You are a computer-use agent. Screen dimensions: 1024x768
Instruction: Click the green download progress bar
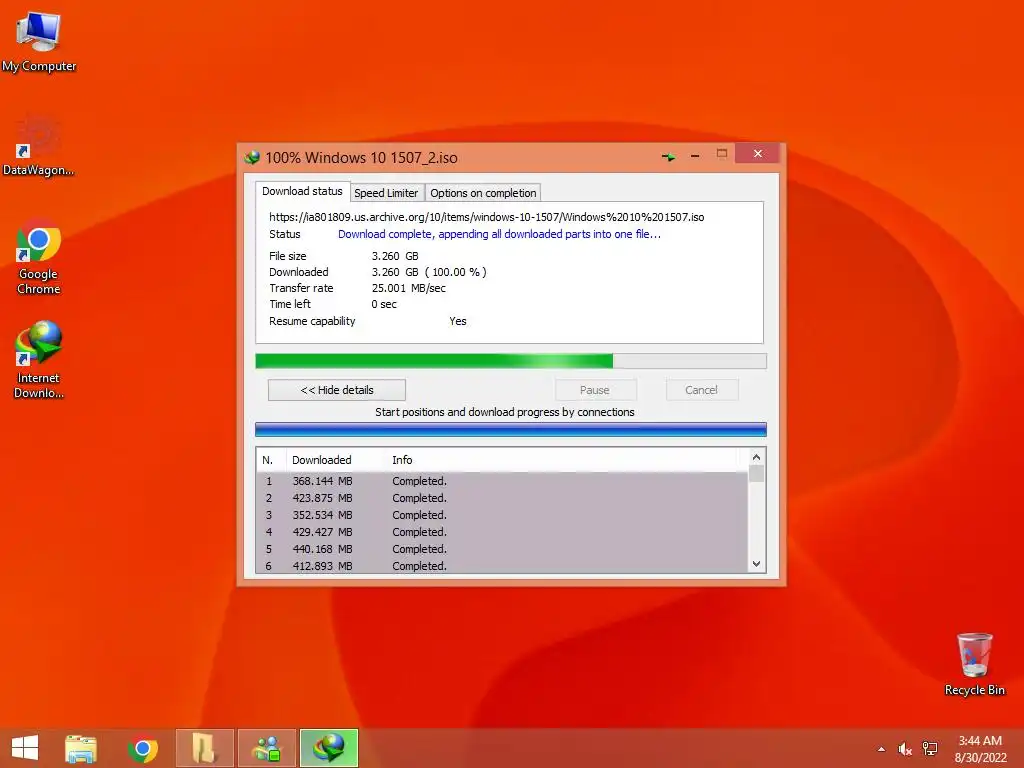[511, 361]
